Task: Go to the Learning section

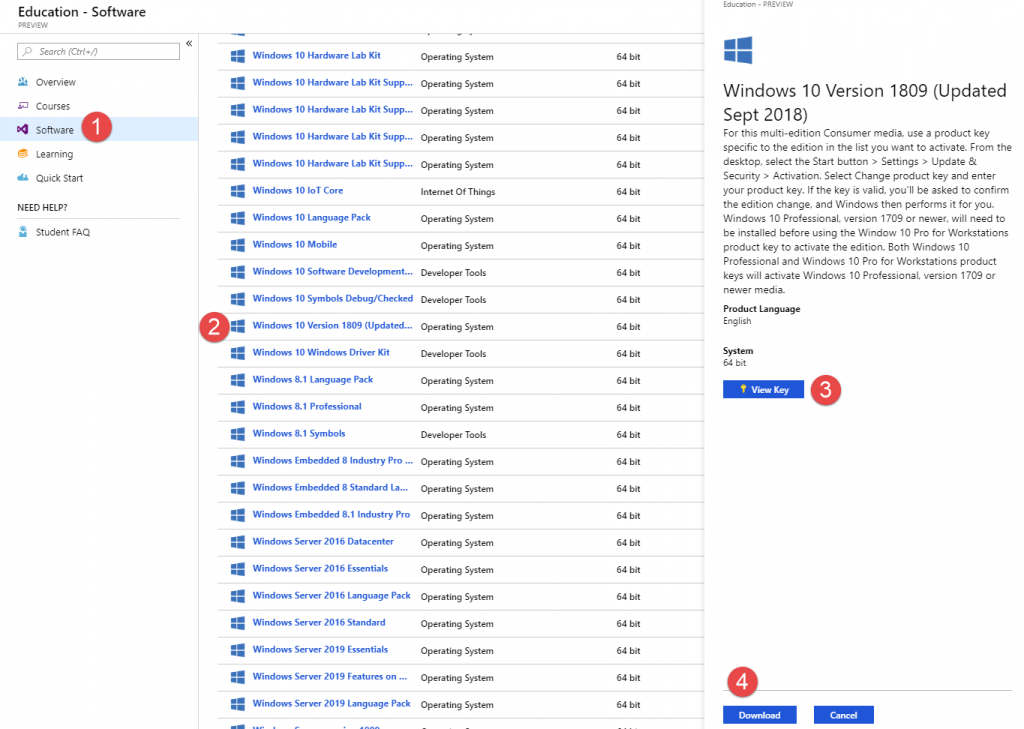Action: point(54,154)
